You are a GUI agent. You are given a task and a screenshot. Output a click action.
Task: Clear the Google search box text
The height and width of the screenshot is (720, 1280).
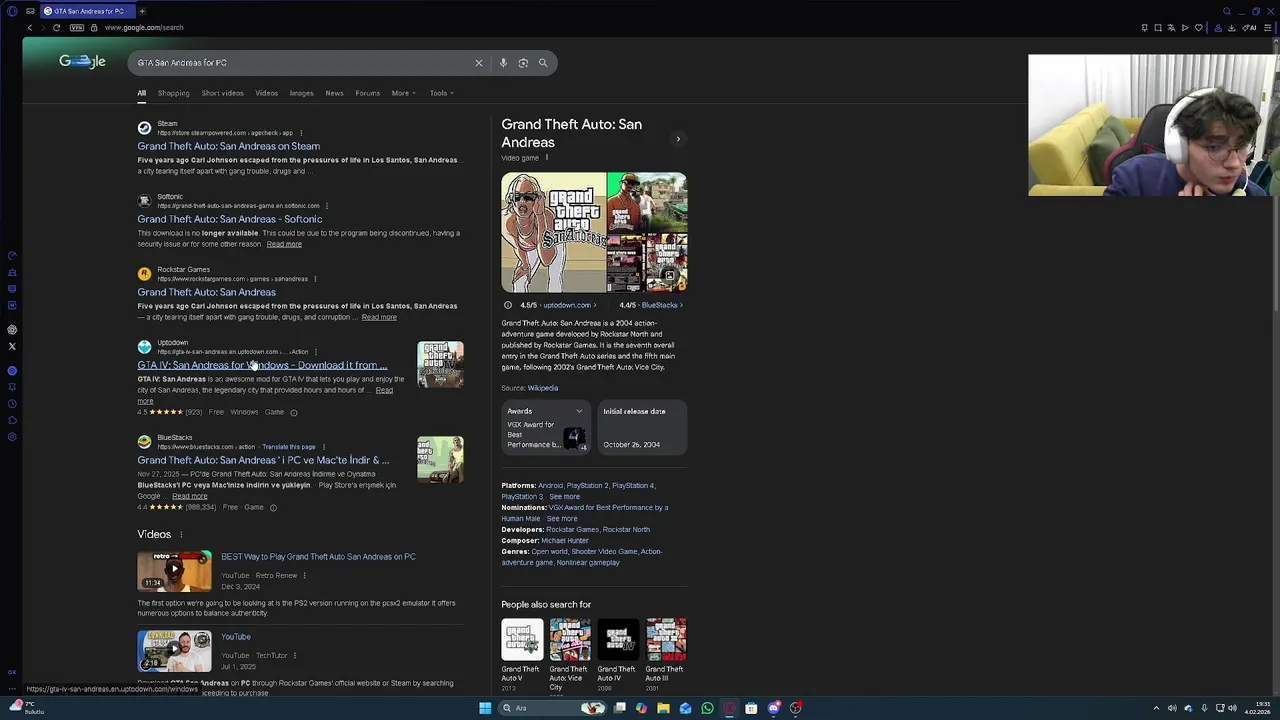pos(478,63)
